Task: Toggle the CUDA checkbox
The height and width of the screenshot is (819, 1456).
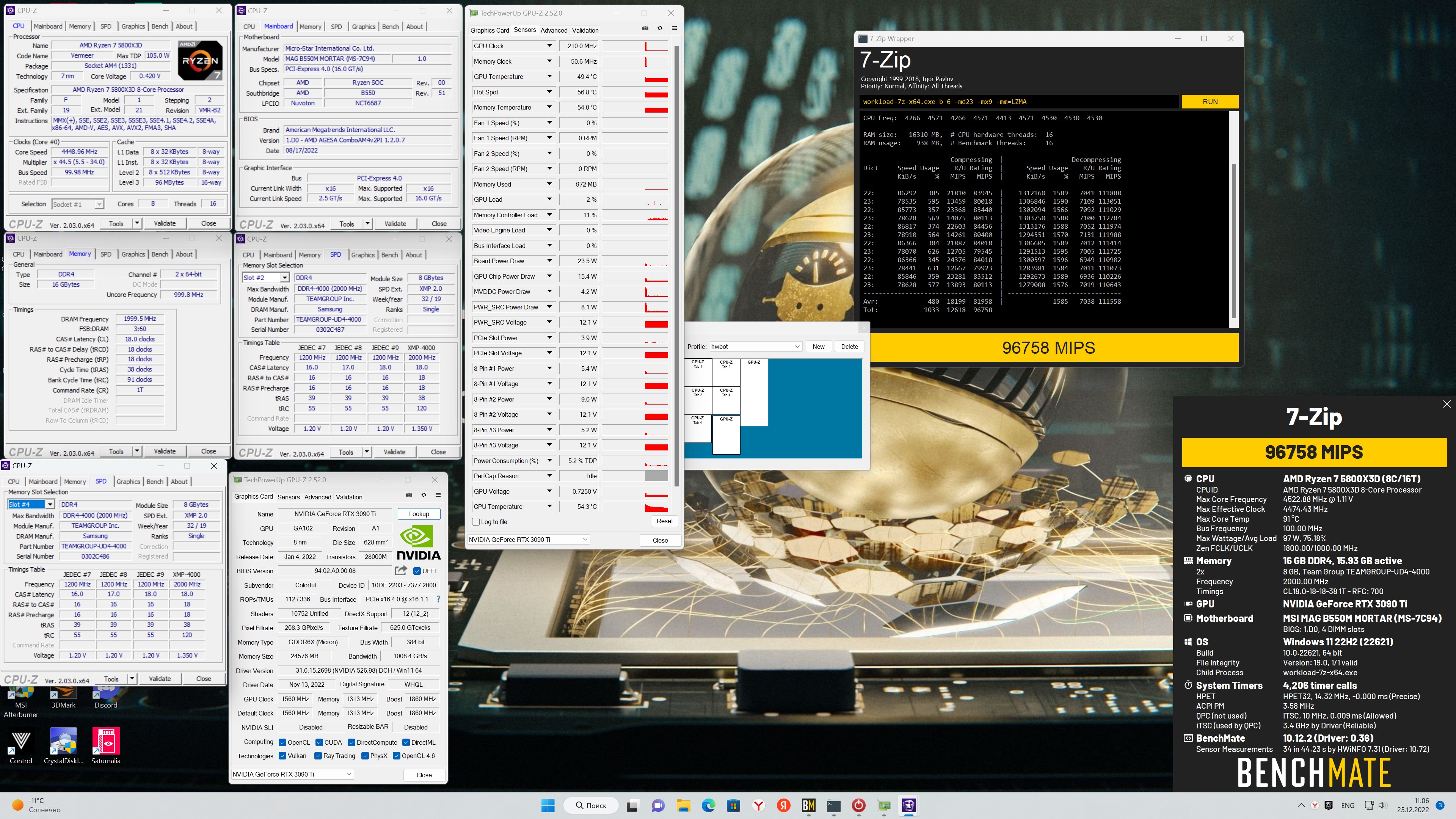Action: tap(319, 742)
